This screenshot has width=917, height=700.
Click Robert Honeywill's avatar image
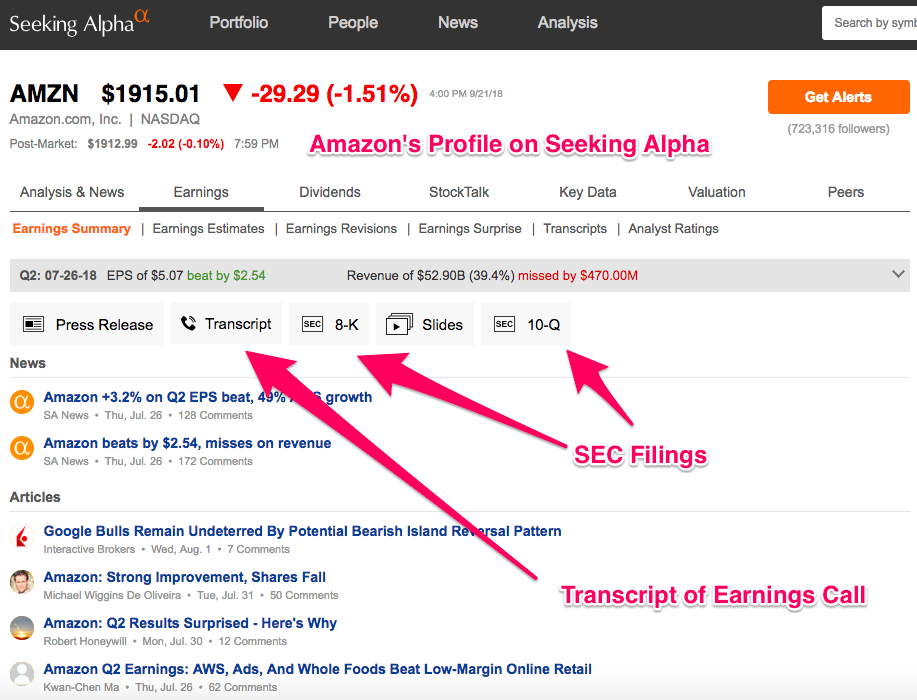22,628
